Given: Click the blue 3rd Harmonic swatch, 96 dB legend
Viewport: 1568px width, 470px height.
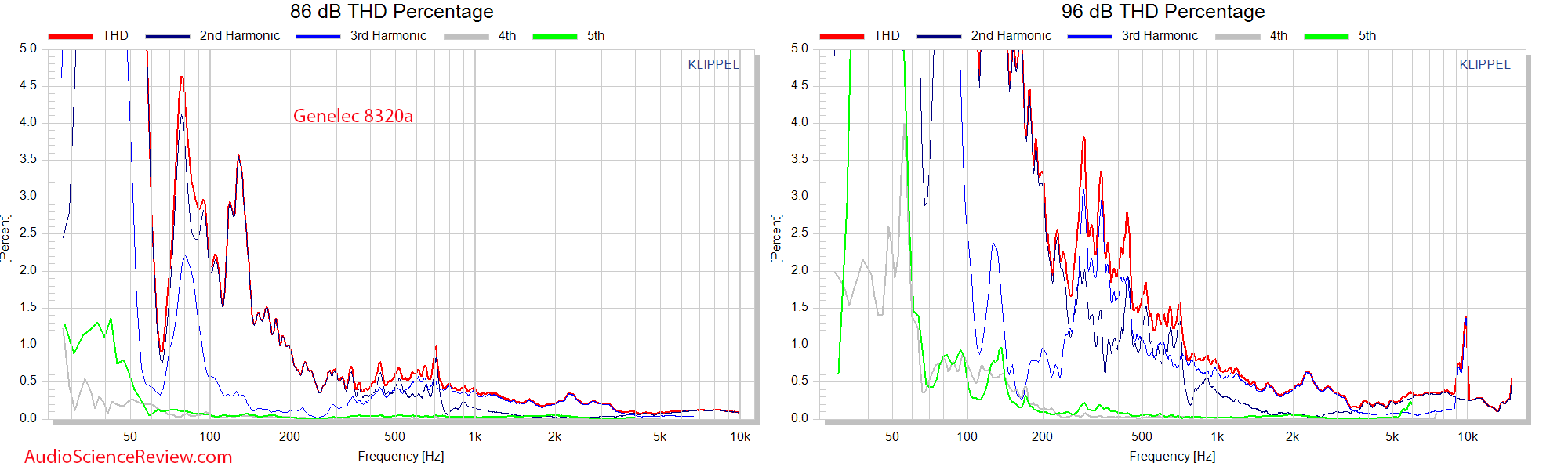Looking at the screenshot, I should pos(1090,36).
